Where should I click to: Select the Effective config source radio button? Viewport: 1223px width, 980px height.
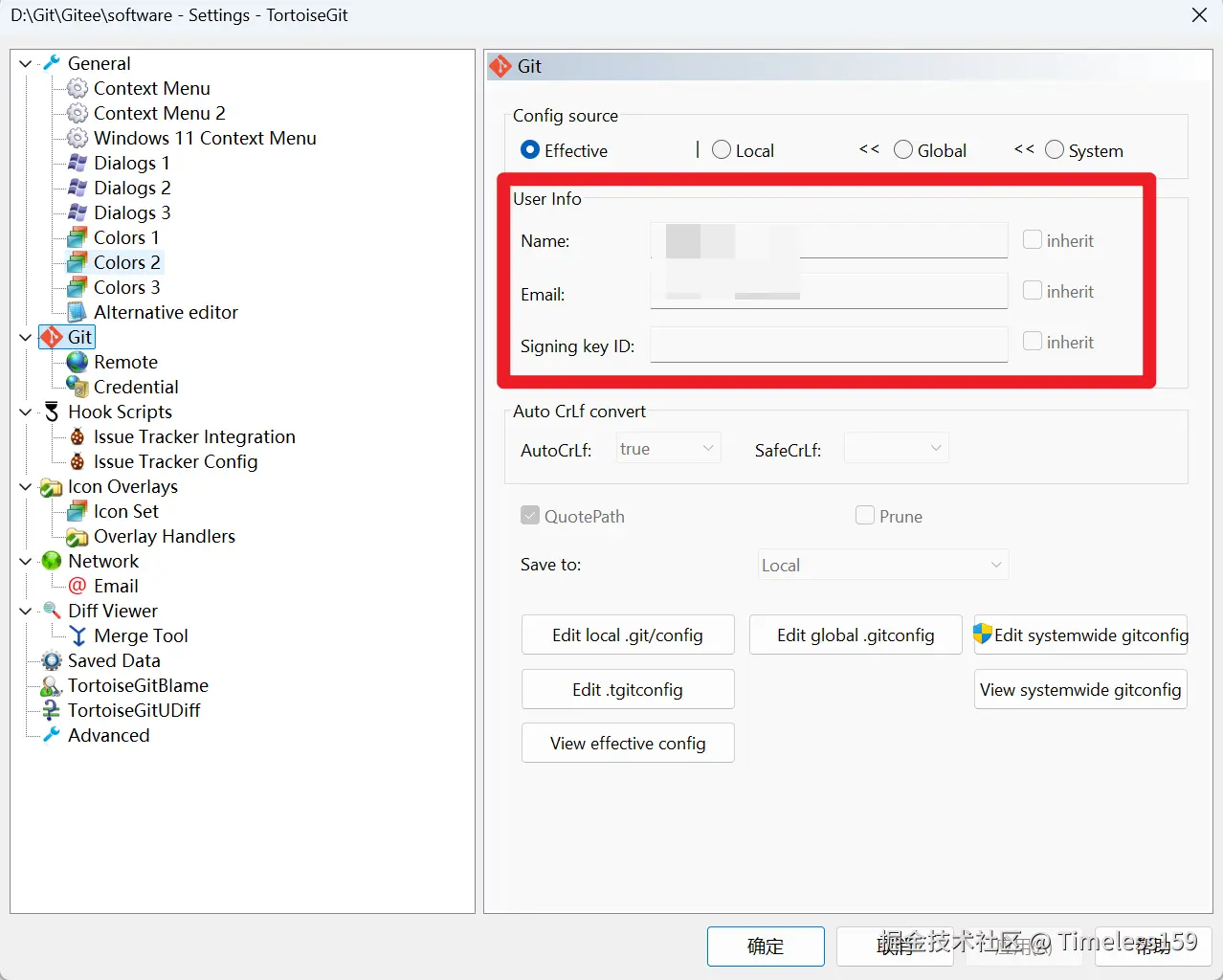pyautogui.click(x=530, y=150)
